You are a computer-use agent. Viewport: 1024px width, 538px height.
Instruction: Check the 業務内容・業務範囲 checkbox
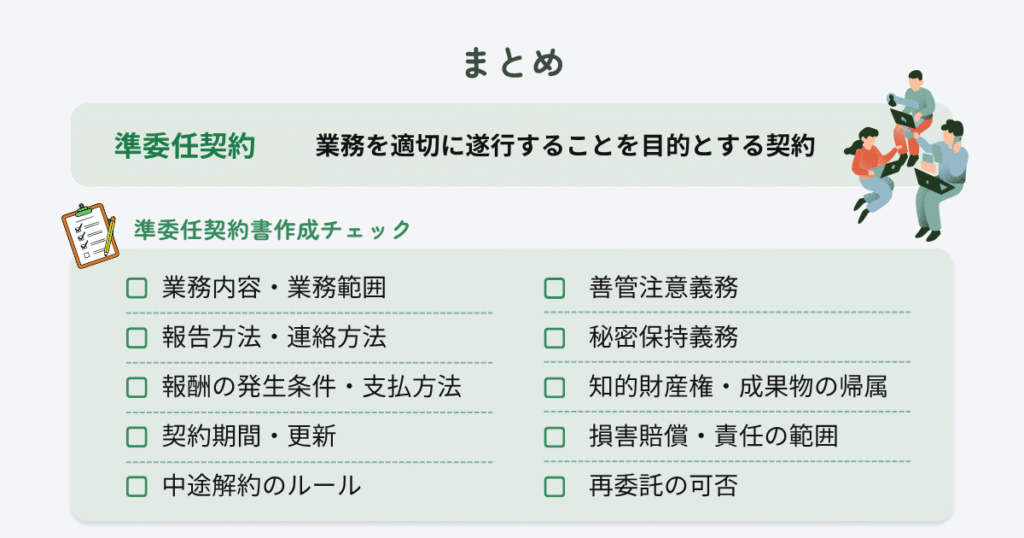(x=136, y=288)
